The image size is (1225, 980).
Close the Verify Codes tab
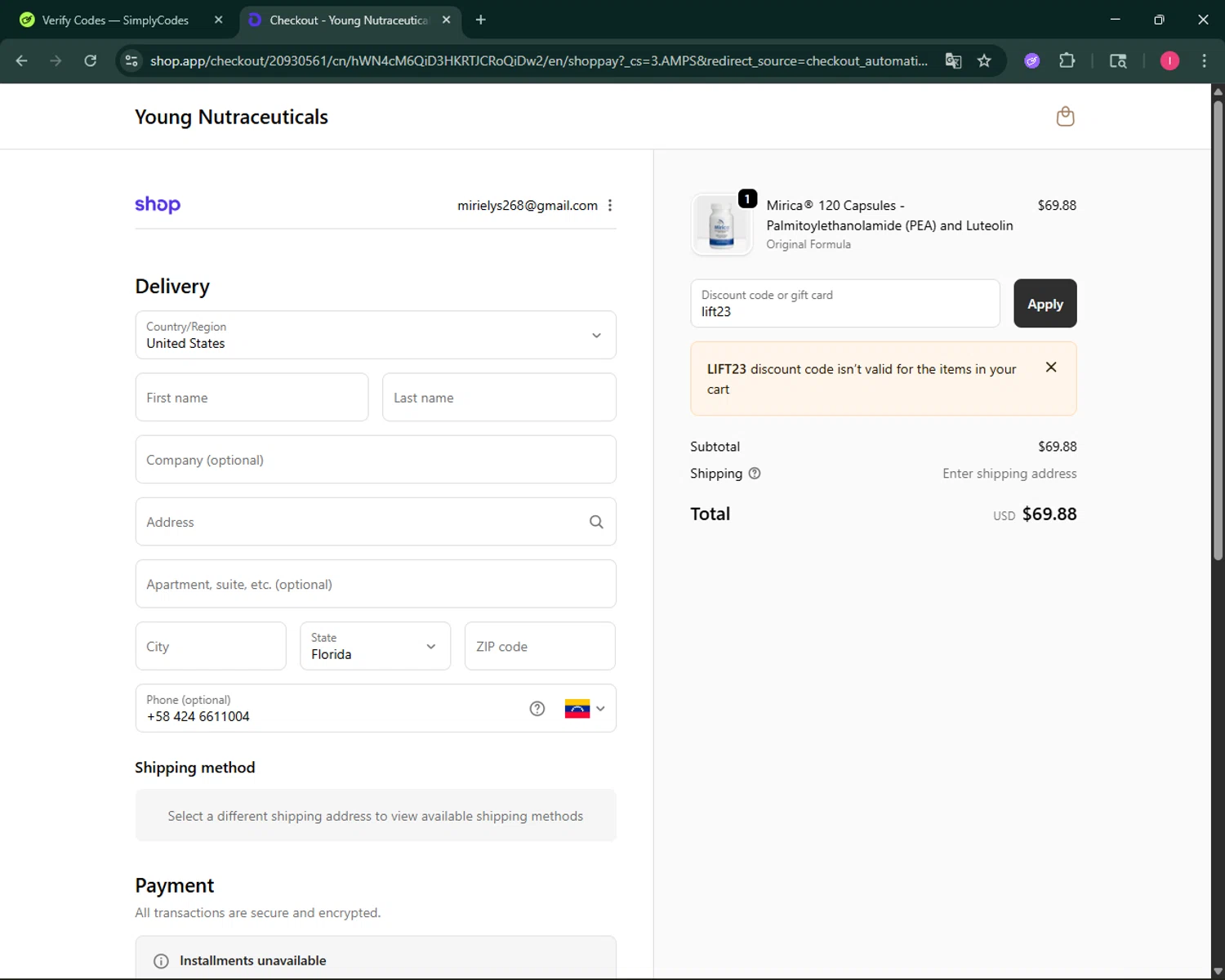pos(218,20)
